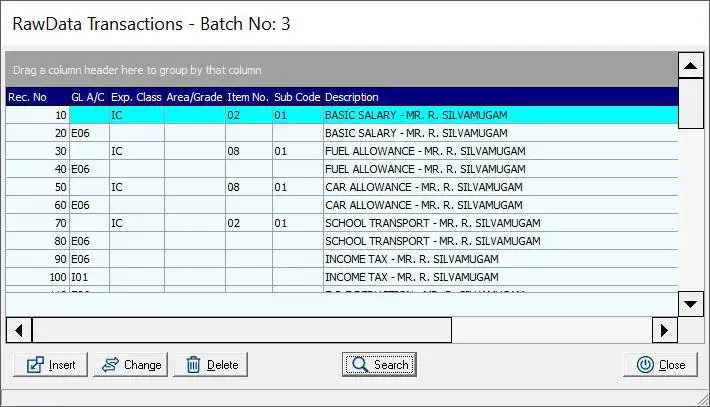Screen dimensions: 710x407
Task: Click I01 in record 100 row
Action: (x=89, y=277)
